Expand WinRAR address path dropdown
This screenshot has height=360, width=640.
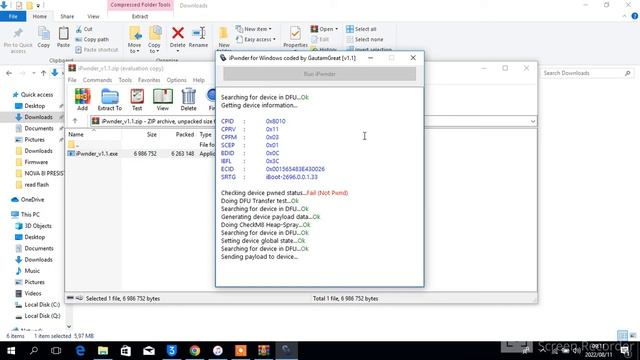[533, 121]
